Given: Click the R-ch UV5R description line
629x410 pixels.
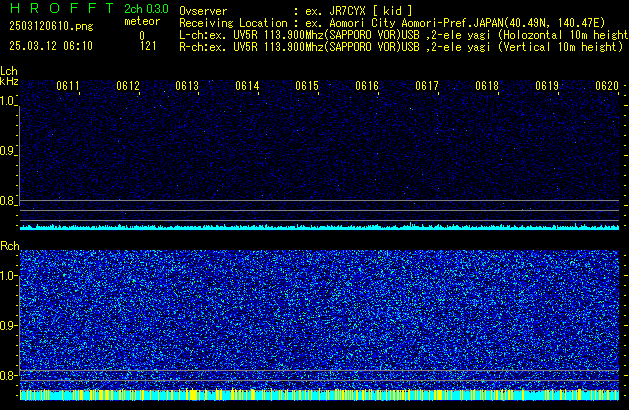Looking at the screenshot, I should click(x=401, y=47).
